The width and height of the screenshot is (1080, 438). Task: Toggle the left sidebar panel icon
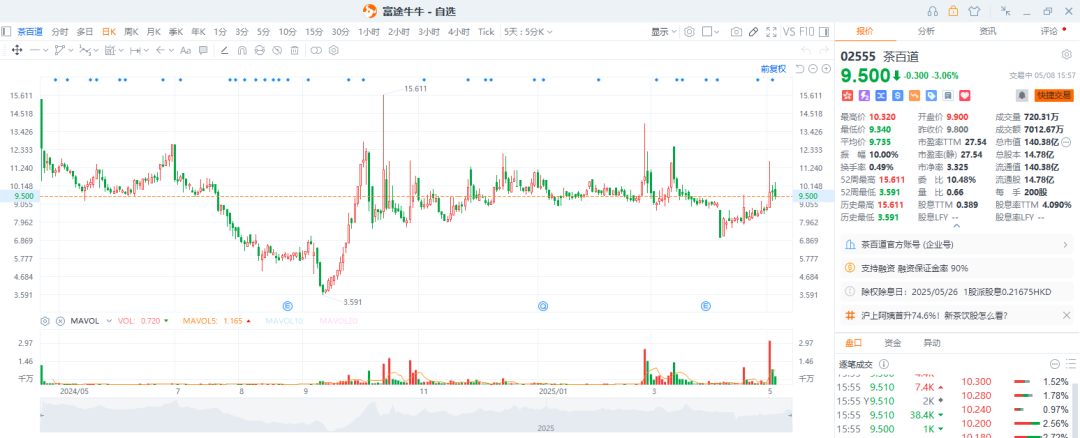click(x=6, y=32)
